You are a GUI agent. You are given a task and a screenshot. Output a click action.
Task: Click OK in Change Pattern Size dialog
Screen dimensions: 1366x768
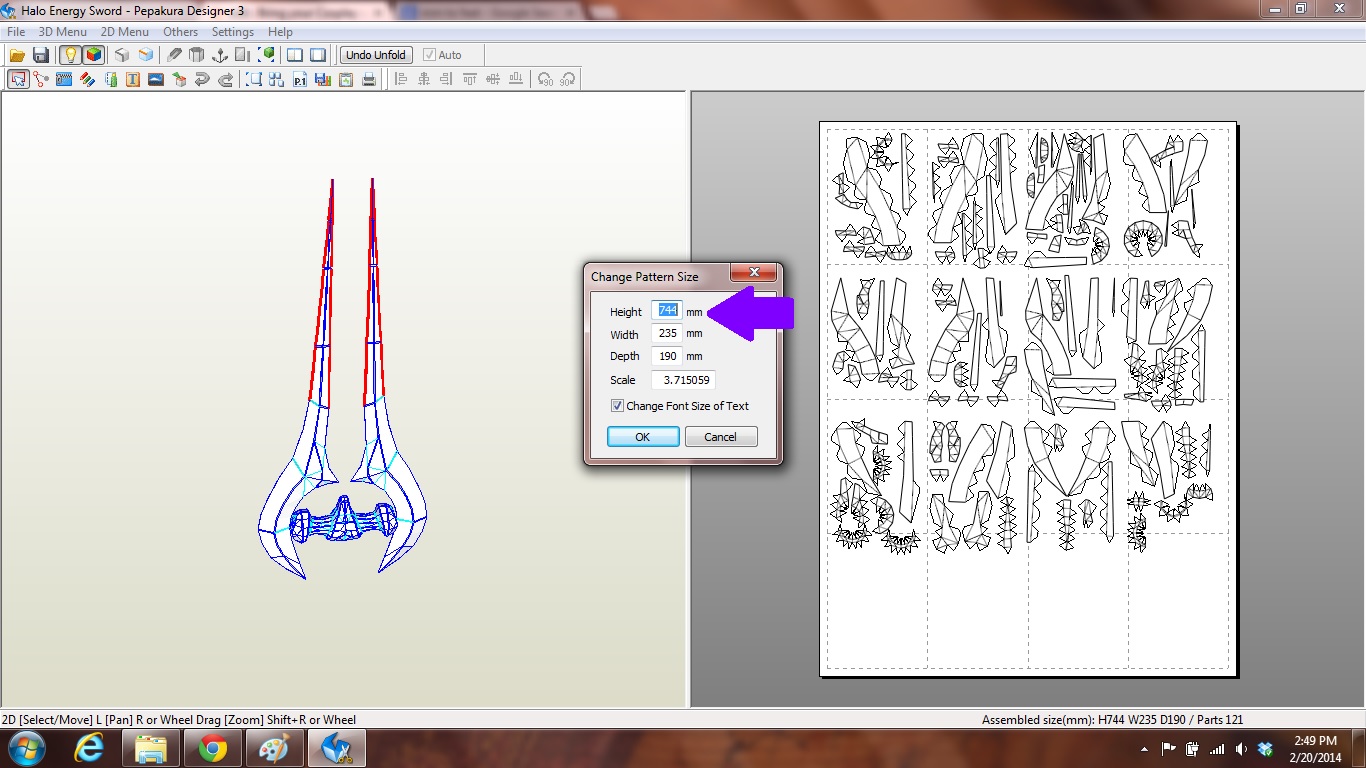pyautogui.click(x=643, y=437)
